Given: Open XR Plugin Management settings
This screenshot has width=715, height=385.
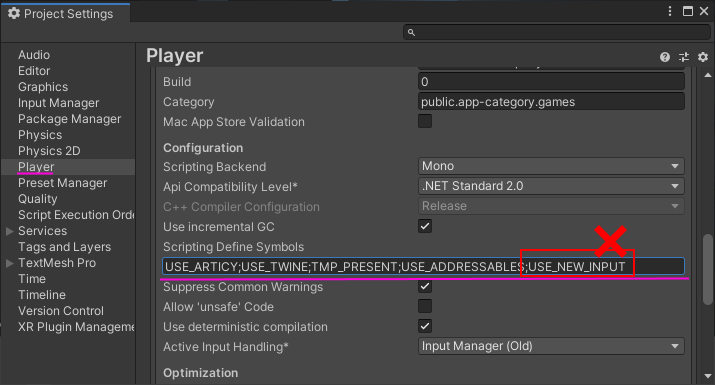Looking at the screenshot, I should 76,327.
